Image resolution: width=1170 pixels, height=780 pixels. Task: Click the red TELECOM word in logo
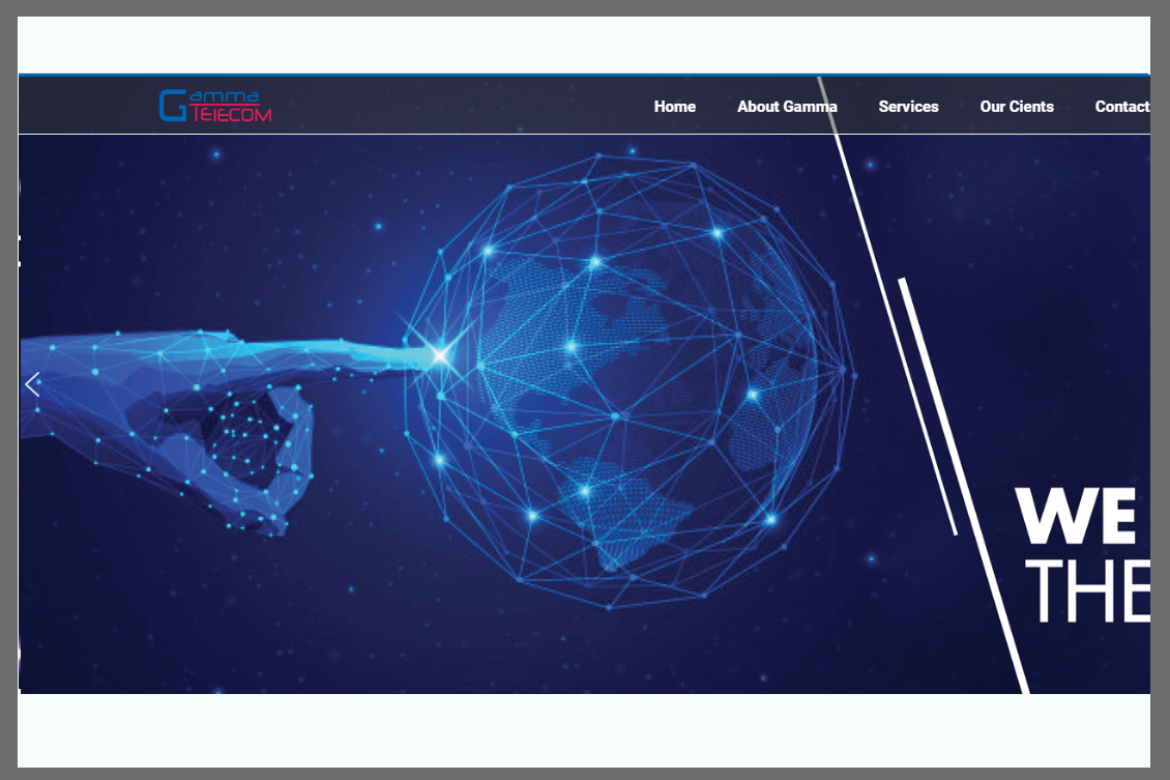pos(231,114)
